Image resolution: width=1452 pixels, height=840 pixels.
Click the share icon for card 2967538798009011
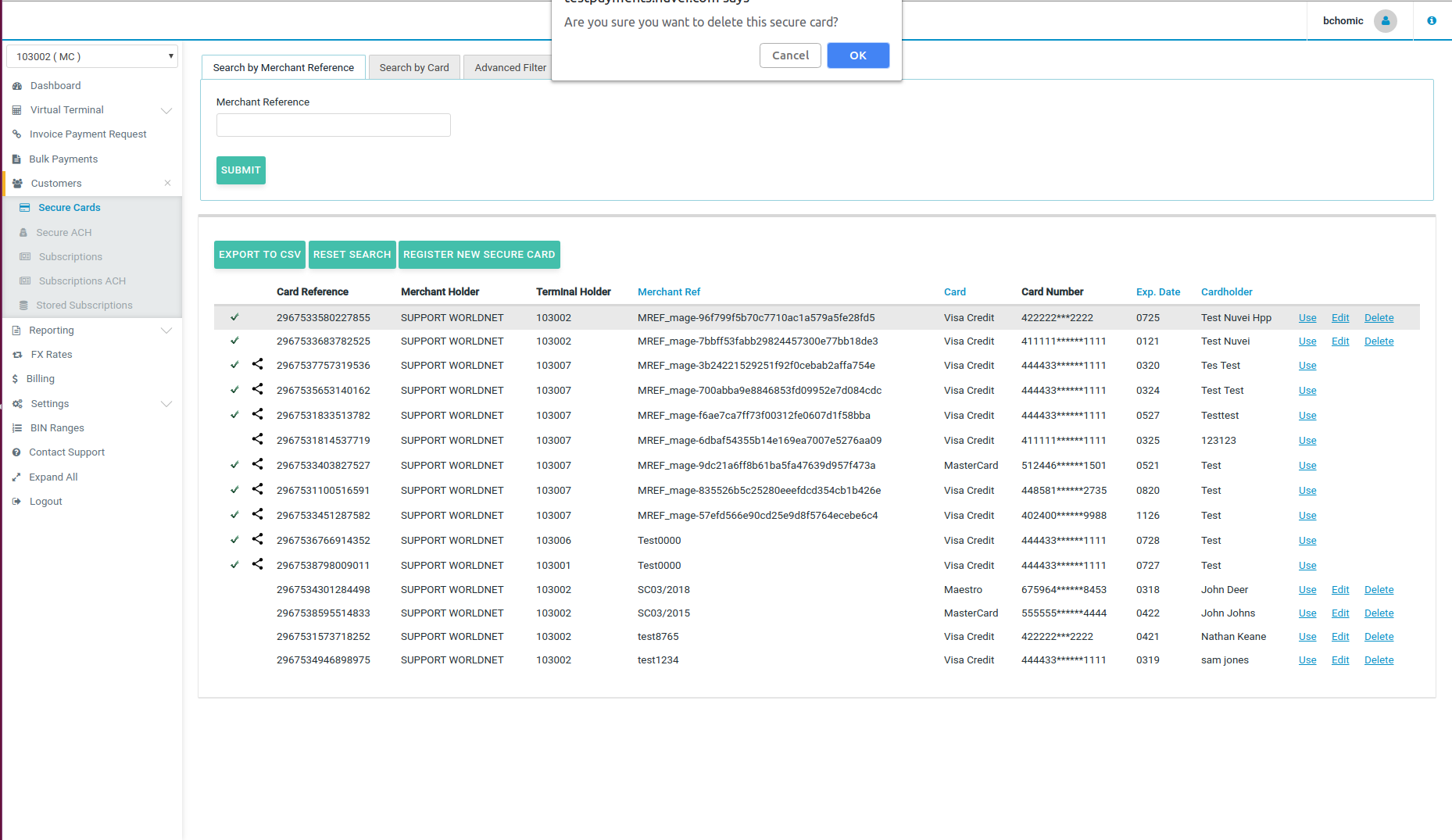coord(257,564)
